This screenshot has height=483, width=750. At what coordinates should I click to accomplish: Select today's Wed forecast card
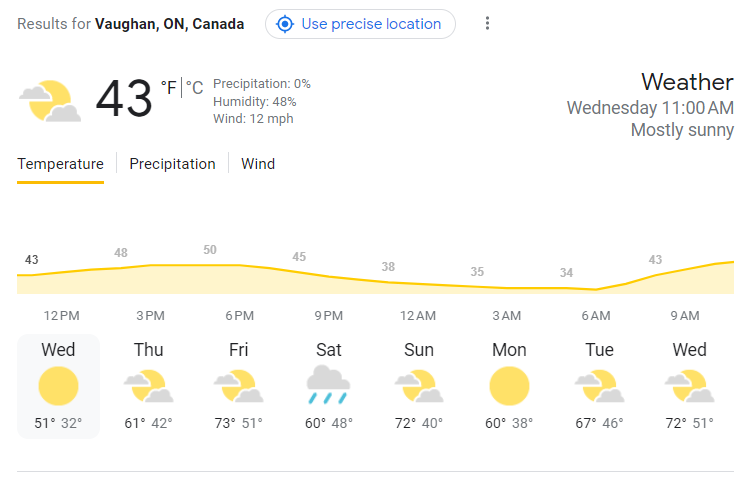(x=58, y=386)
